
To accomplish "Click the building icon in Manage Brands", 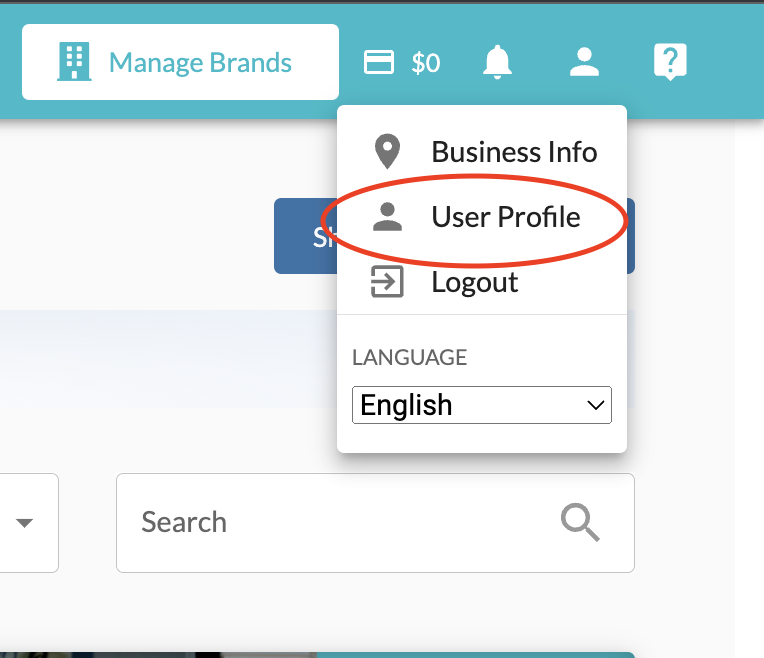I will (x=74, y=62).
